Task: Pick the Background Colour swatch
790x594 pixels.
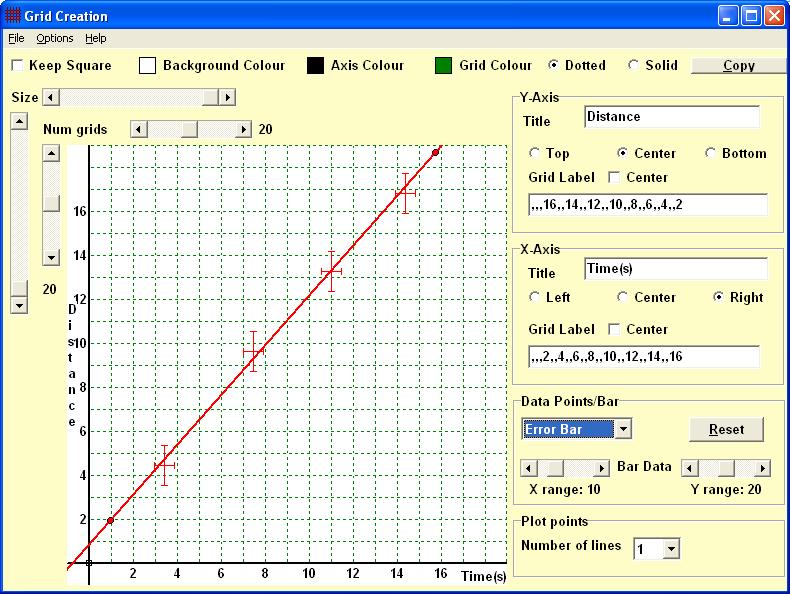Action: point(147,65)
